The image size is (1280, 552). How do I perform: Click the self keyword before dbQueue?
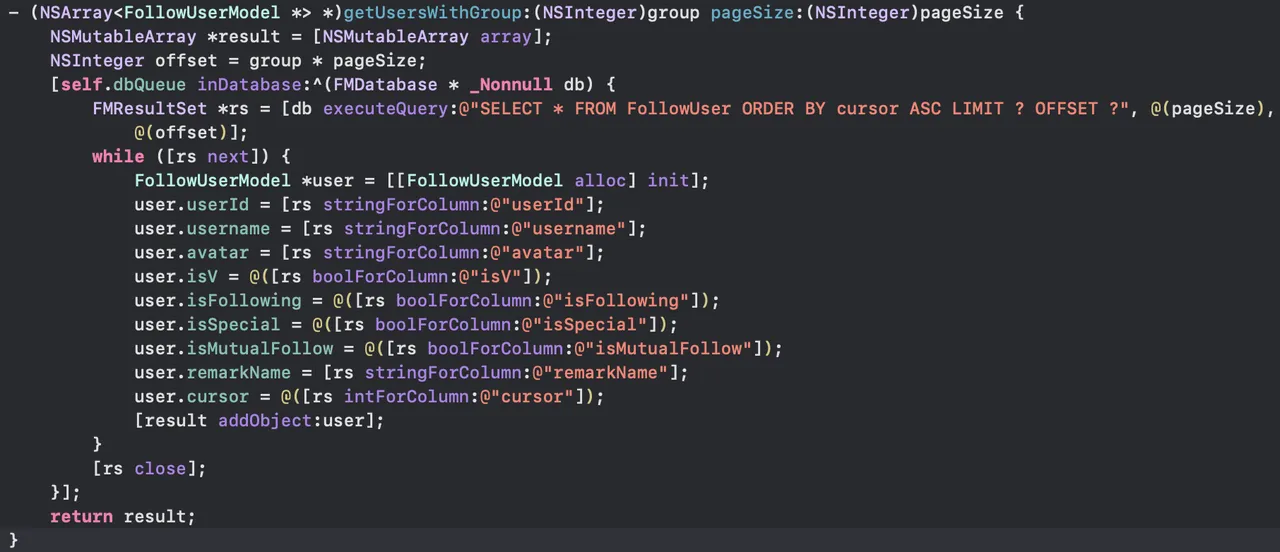click(81, 85)
